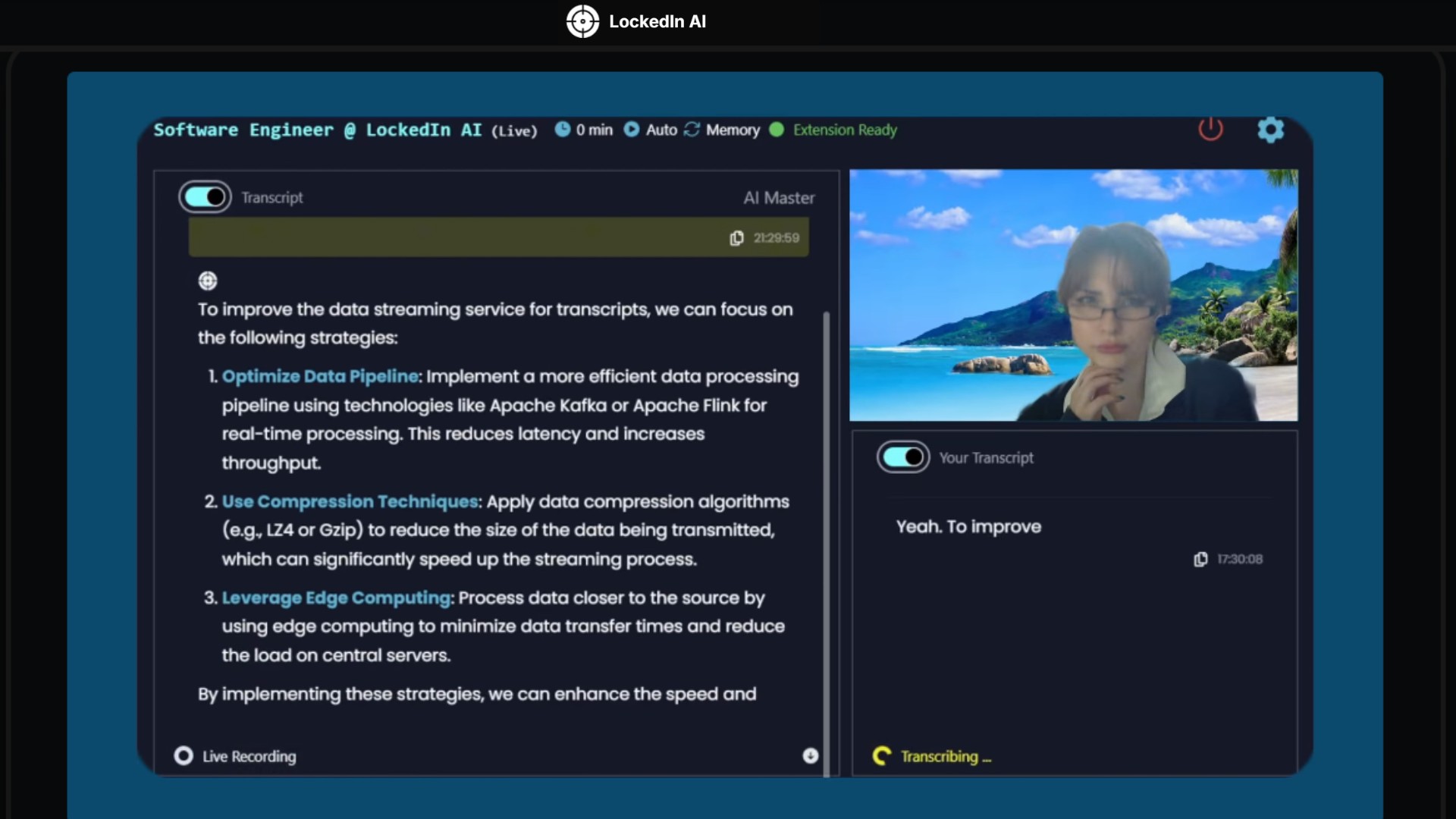Screen dimensions: 1456x819
Task: Click the red power button icon
Action: 1210,129
